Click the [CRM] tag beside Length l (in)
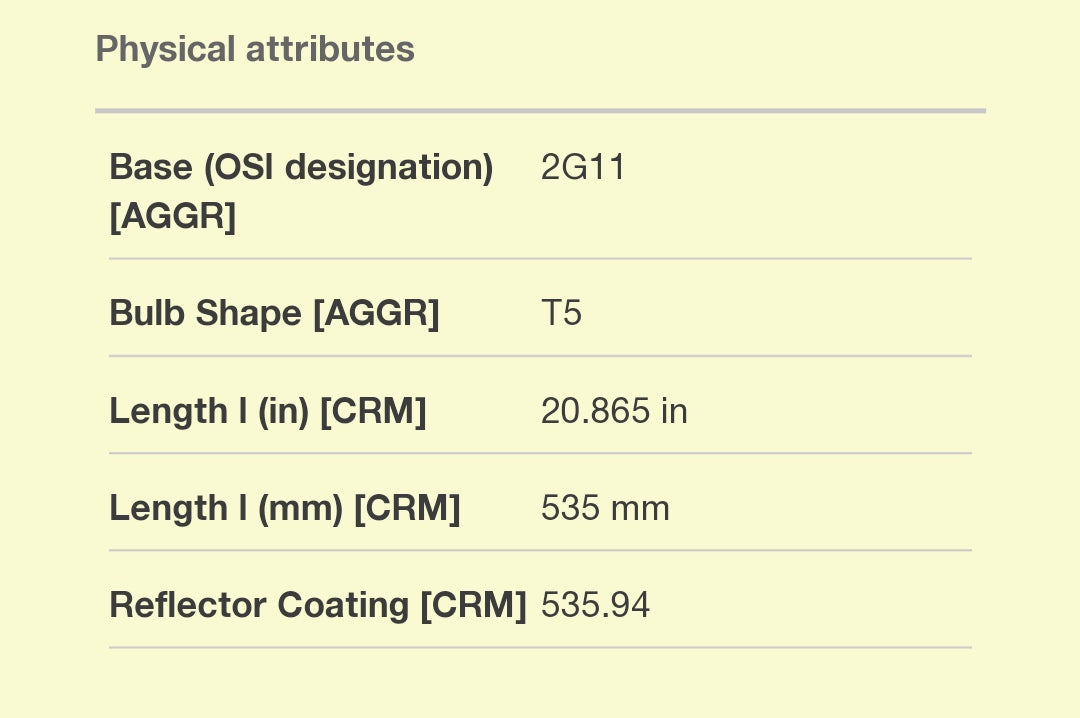Viewport: 1080px width, 718px height. (373, 411)
